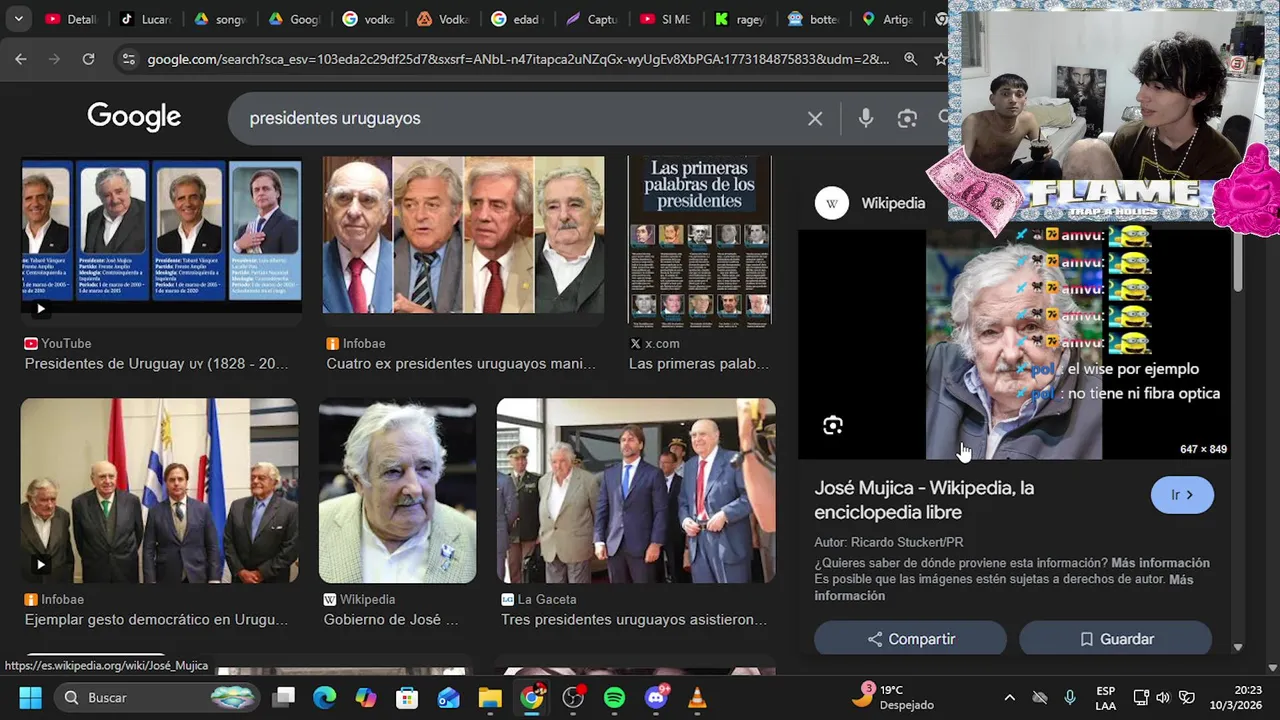Viewport: 1280px width, 720px height.
Task: Open Wikipedia 'Gobierno de José' image
Action: [x=397, y=490]
